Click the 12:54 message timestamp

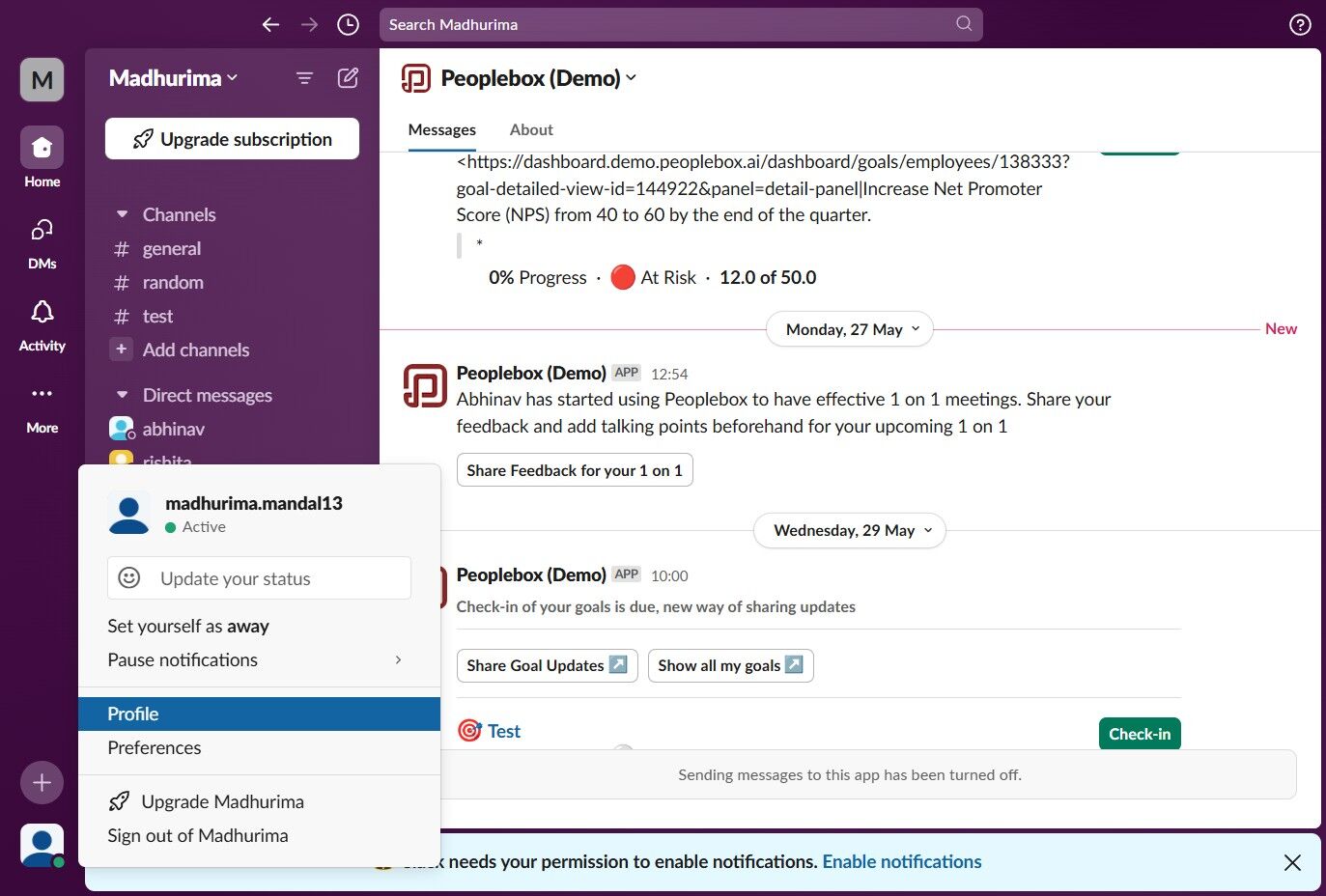pos(669,374)
